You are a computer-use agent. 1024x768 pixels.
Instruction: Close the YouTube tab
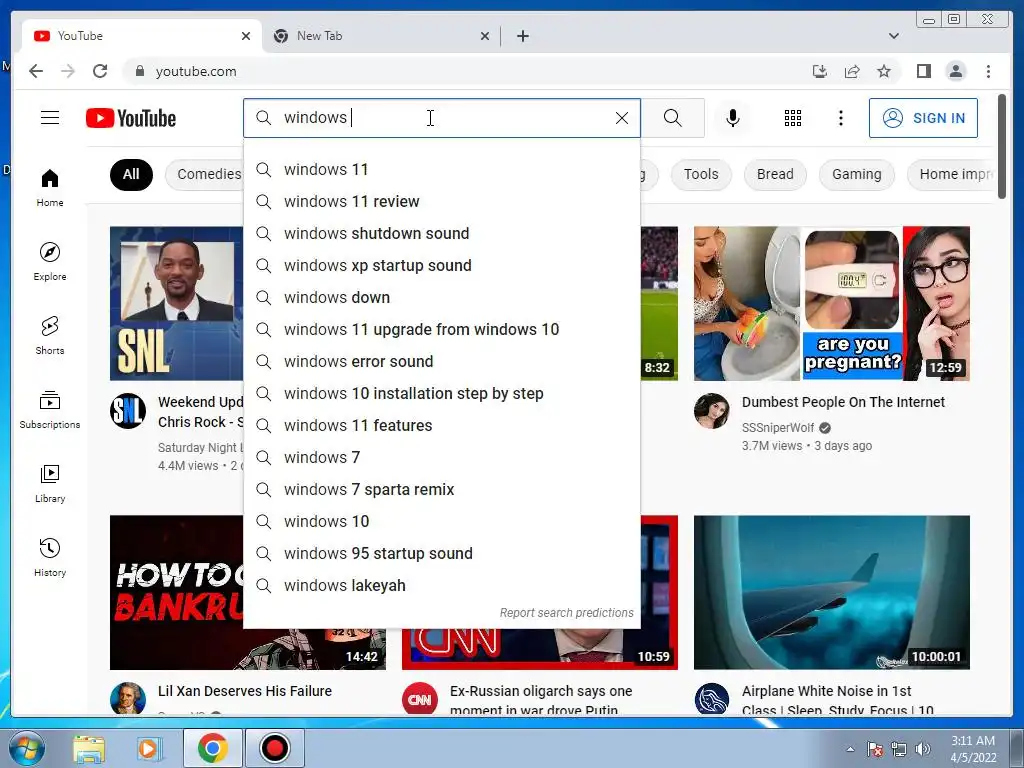coord(246,36)
